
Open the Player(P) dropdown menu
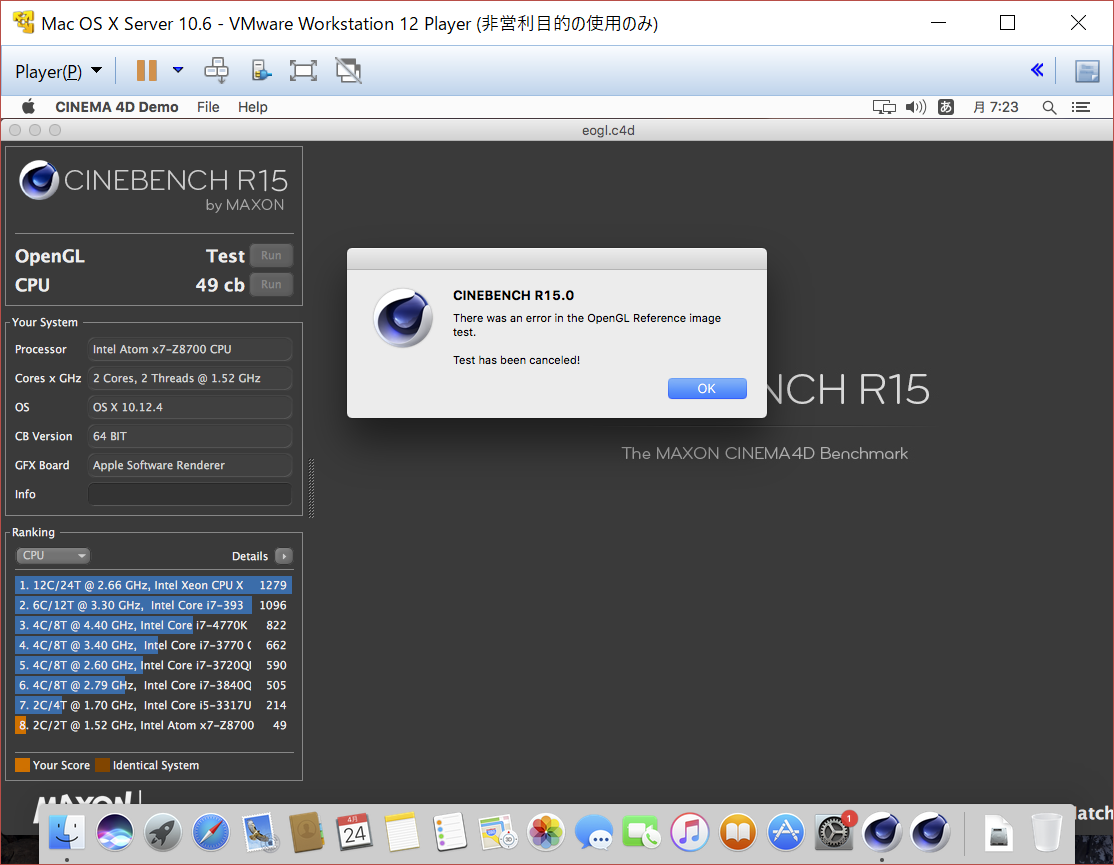click(59, 71)
